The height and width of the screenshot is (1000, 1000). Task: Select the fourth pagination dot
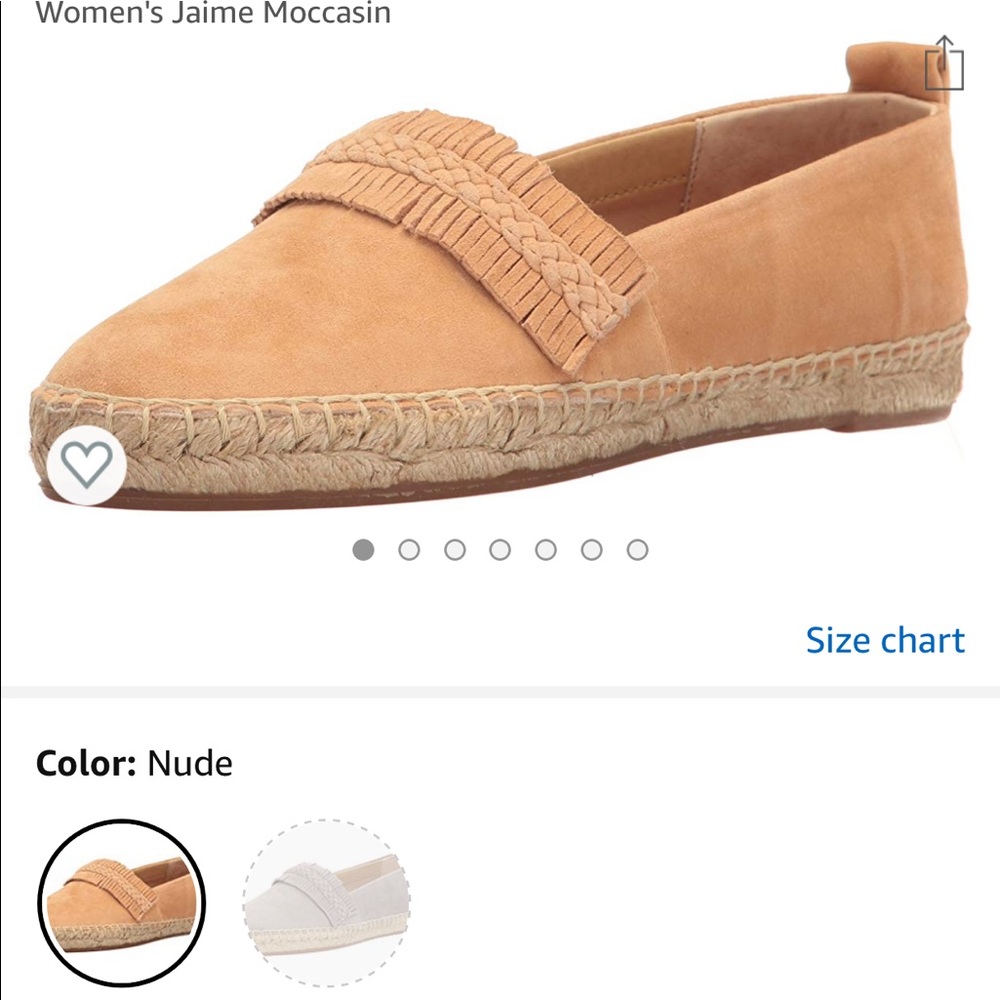[x=500, y=548]
